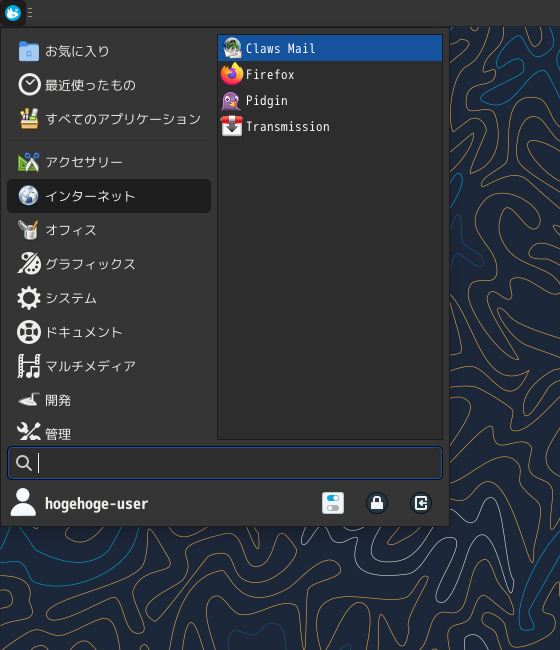Image resolution: width=560 pixels, height=650 pixels.
Task: Lock the screen with padlock icon
Action: tap(377, 503)
